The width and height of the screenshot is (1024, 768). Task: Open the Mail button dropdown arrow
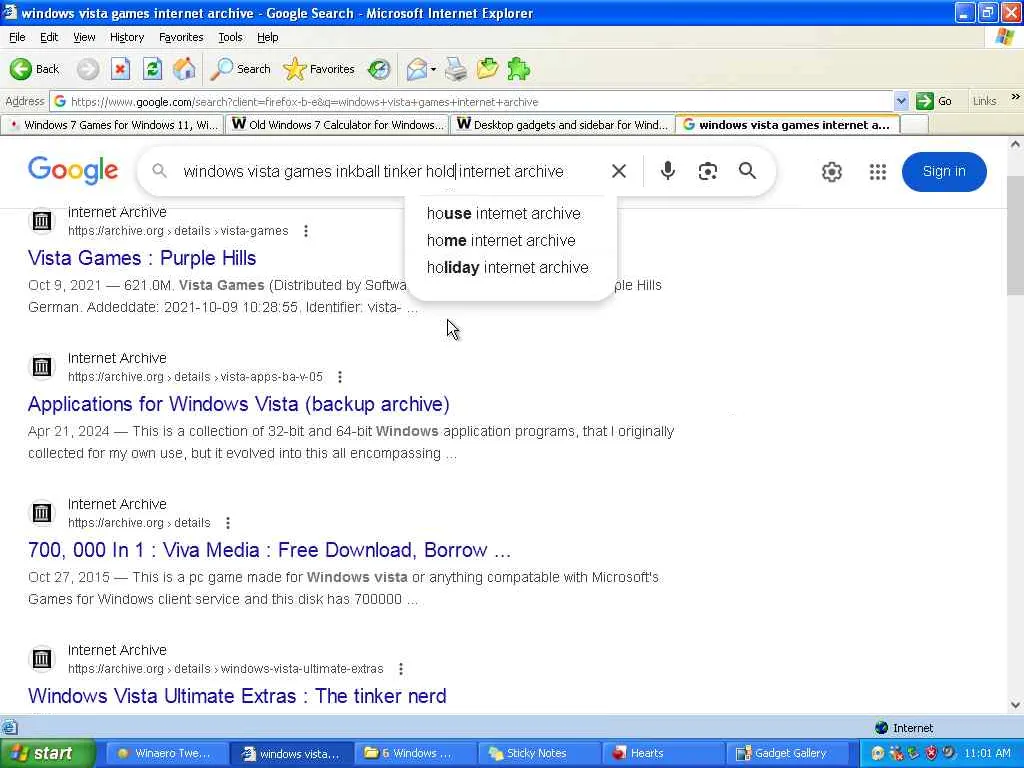[x=433, y=69]
